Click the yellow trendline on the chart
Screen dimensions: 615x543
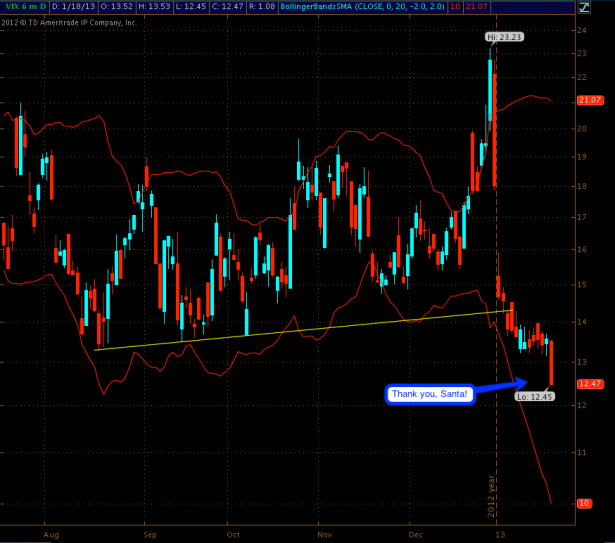point(300,330)
